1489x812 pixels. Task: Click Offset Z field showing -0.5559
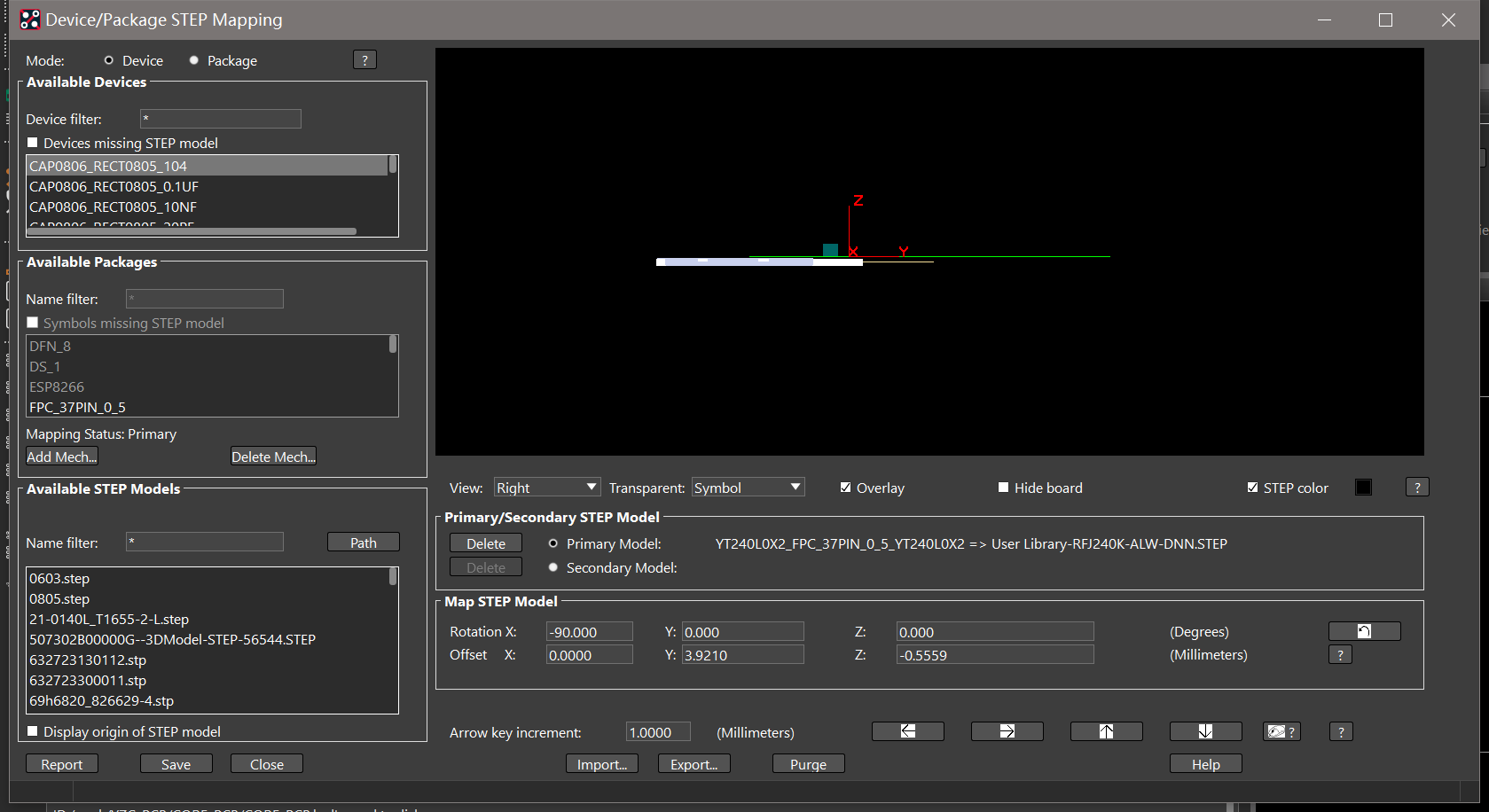point(995,654)
